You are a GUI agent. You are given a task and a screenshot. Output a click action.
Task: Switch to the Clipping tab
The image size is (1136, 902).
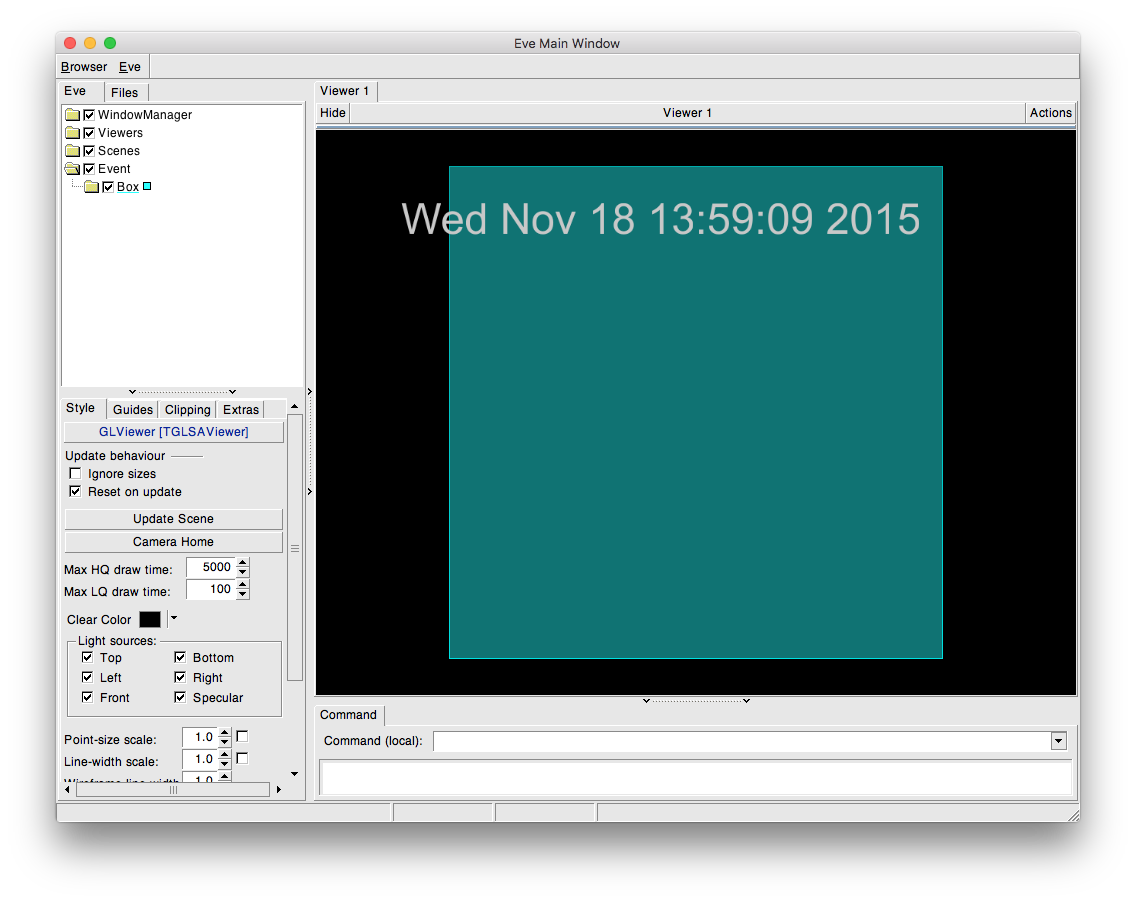(x=188, y=410)
